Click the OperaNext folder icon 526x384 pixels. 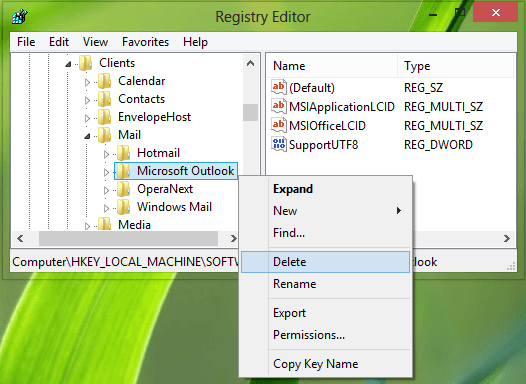(x=124, y=189)
